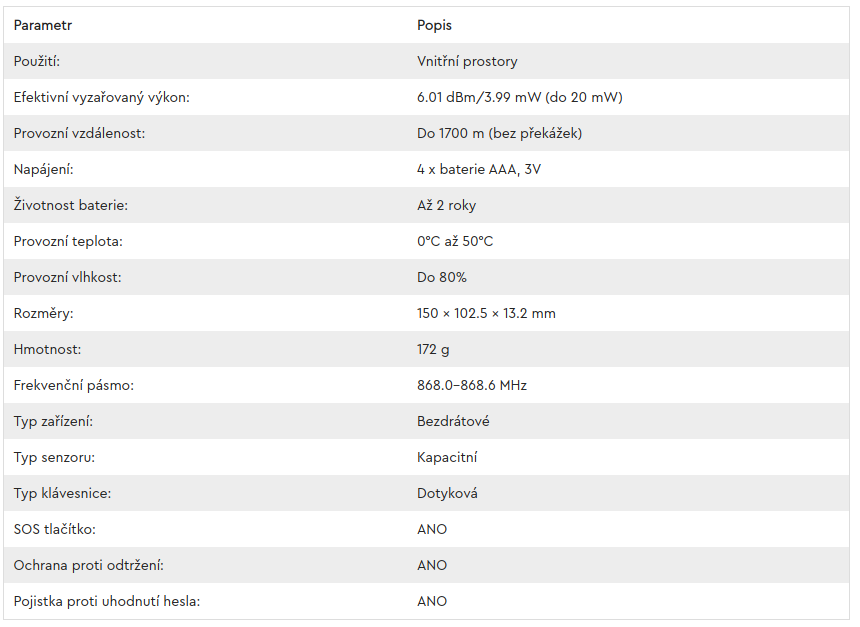The image size is (860, 627).
Task: Click the 4 x baterie AAA, 3V value
Action: (x=479, y=169)
